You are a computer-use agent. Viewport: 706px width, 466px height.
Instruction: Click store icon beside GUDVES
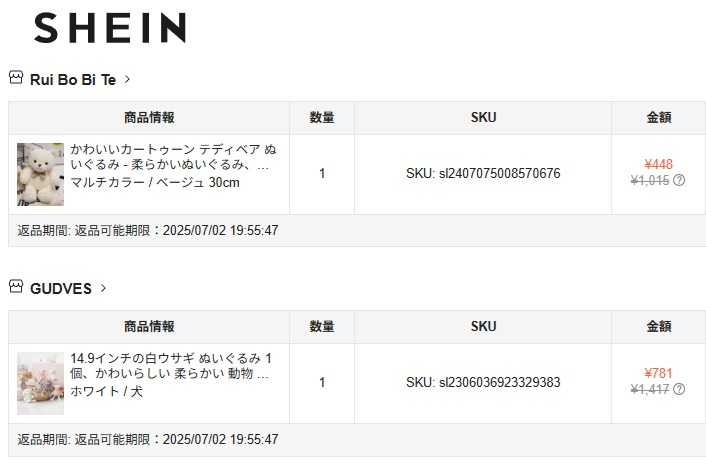[x=16, y=287]
